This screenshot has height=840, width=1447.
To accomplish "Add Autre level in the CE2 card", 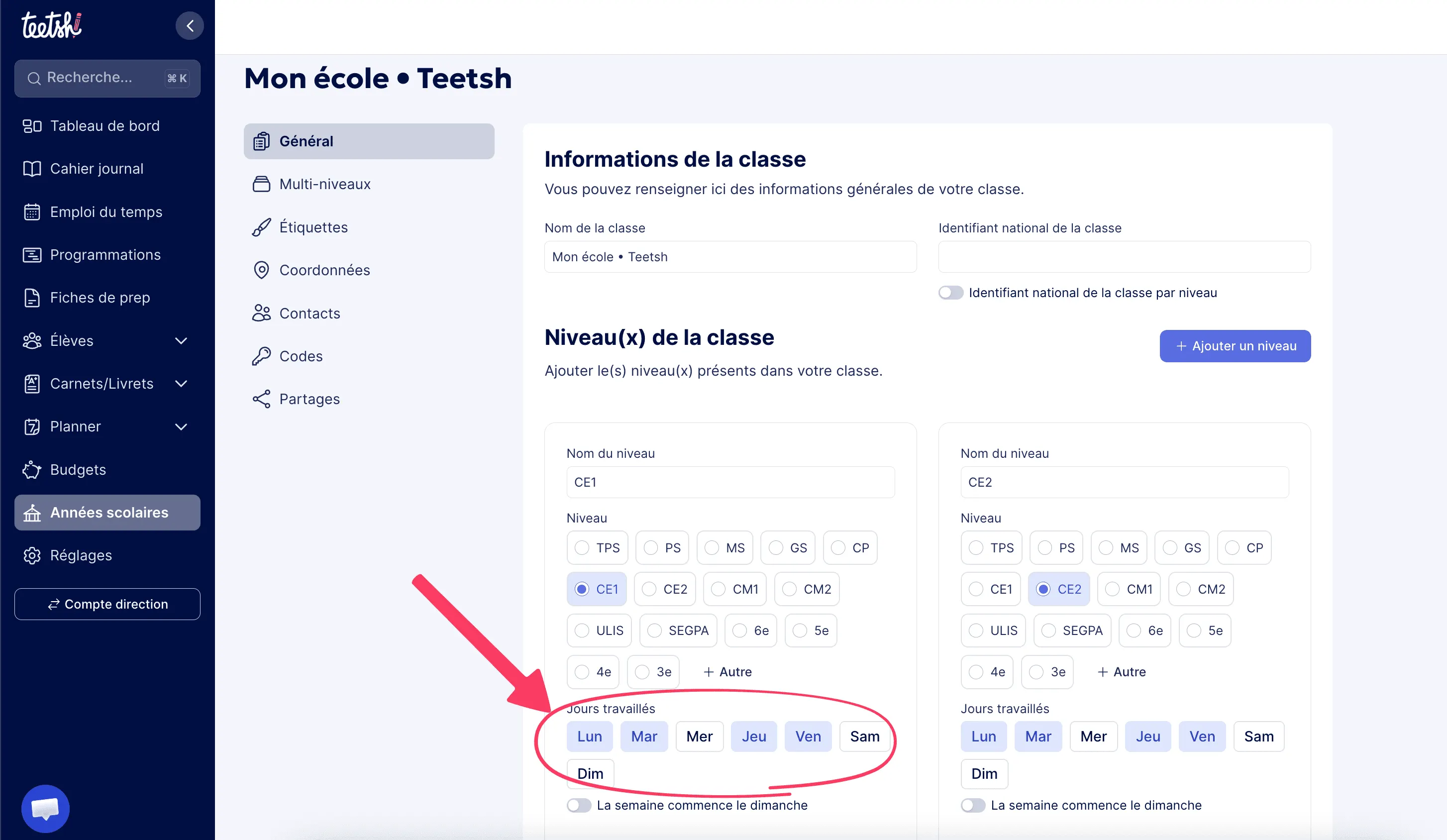I will (x=1122, y=672).
